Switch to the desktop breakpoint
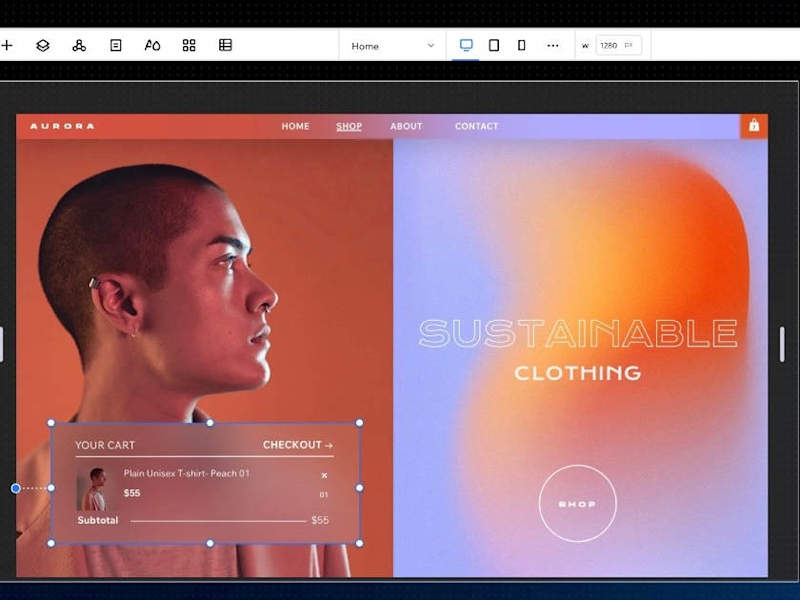The width and height of the screenshot is (800, 600). (x=466, y=45)
